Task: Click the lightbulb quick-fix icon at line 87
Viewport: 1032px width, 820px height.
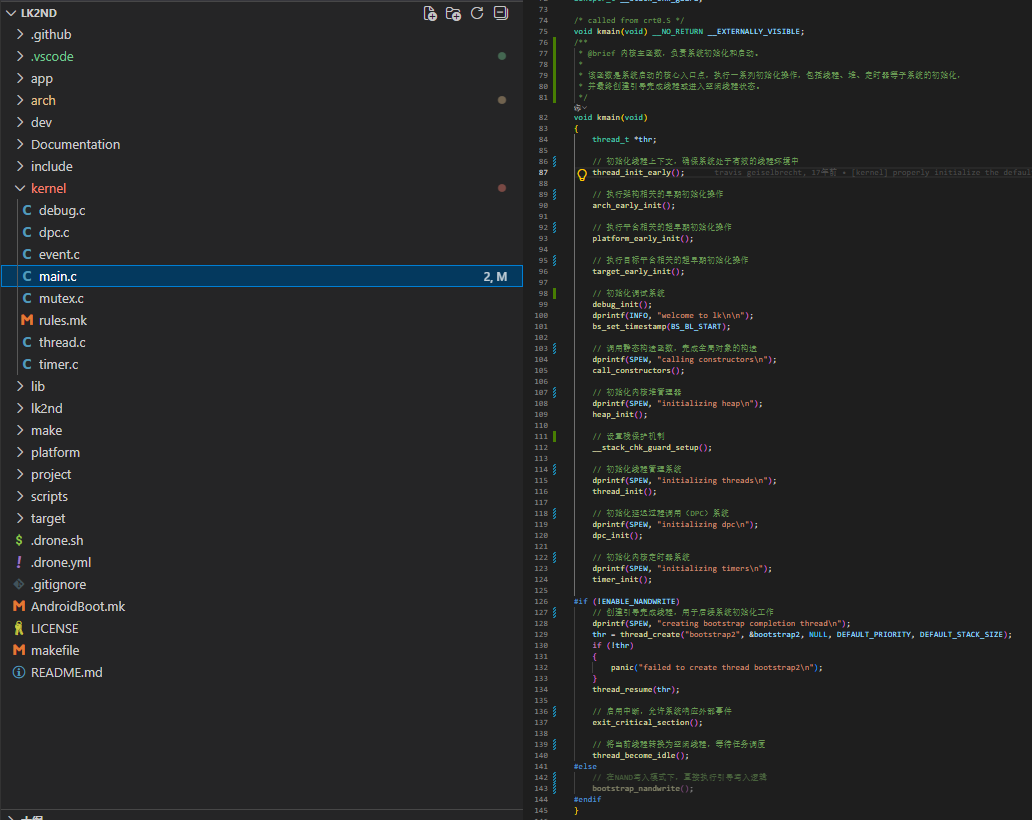Action: [582, 174]
